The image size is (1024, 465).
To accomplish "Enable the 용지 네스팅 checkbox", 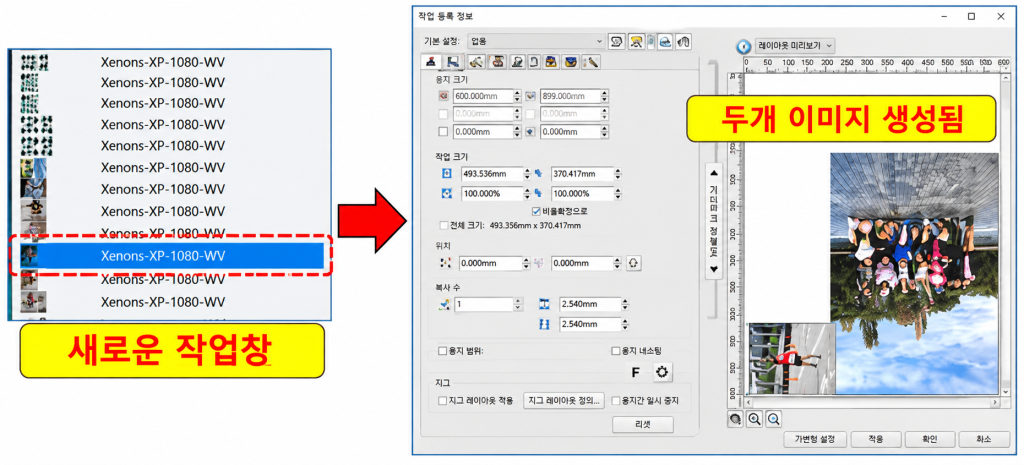I will (615, 351).
